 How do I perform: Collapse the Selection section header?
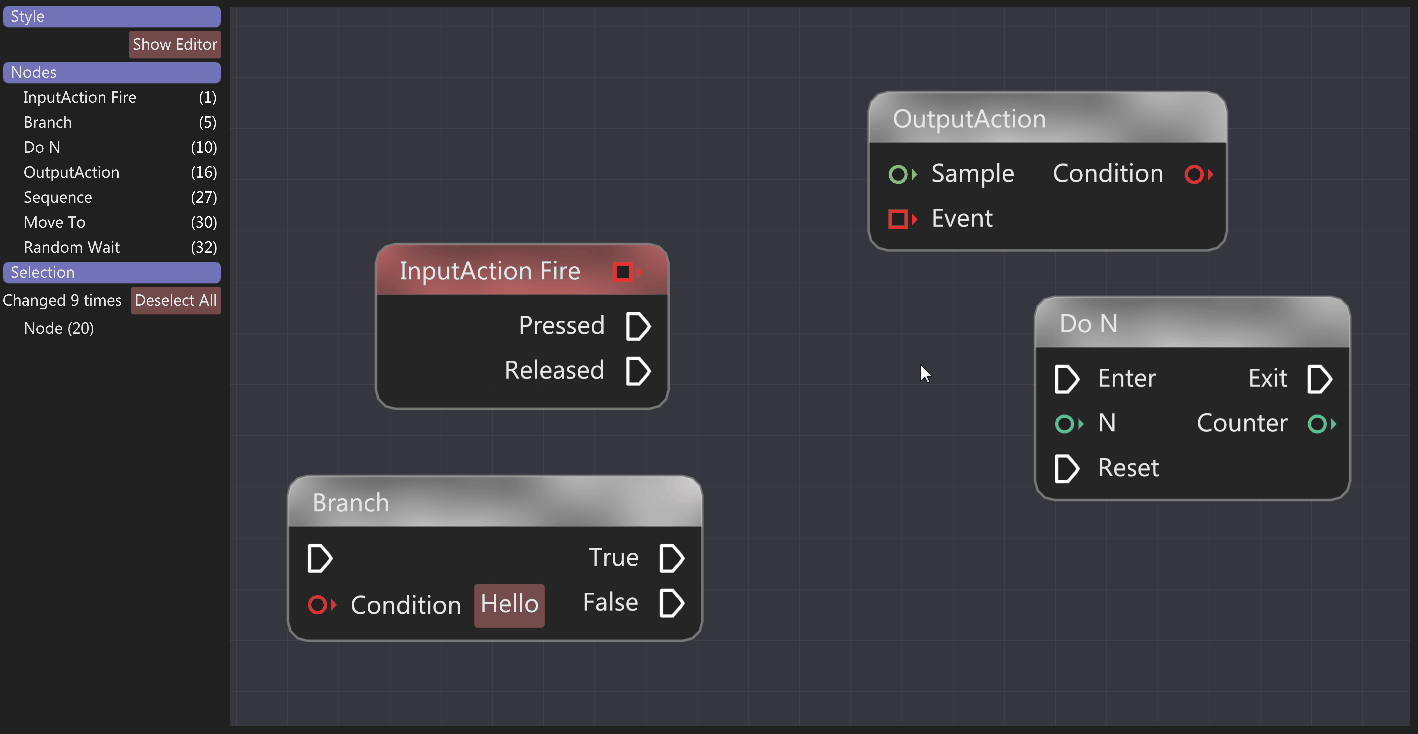coord(112,272)
